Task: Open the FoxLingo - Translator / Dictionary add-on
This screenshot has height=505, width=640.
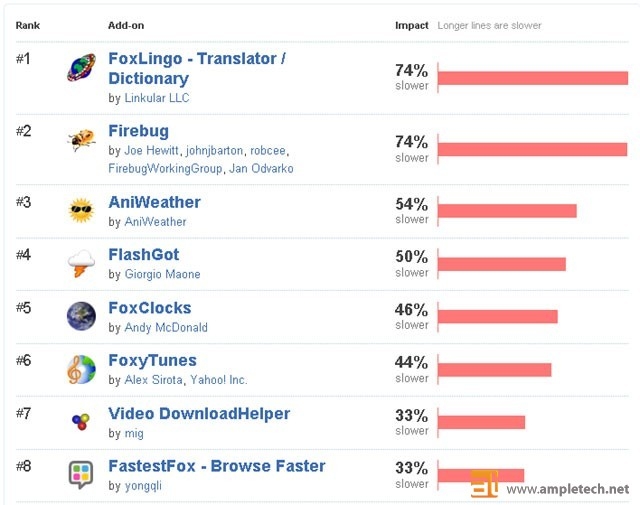Action: 197,68
